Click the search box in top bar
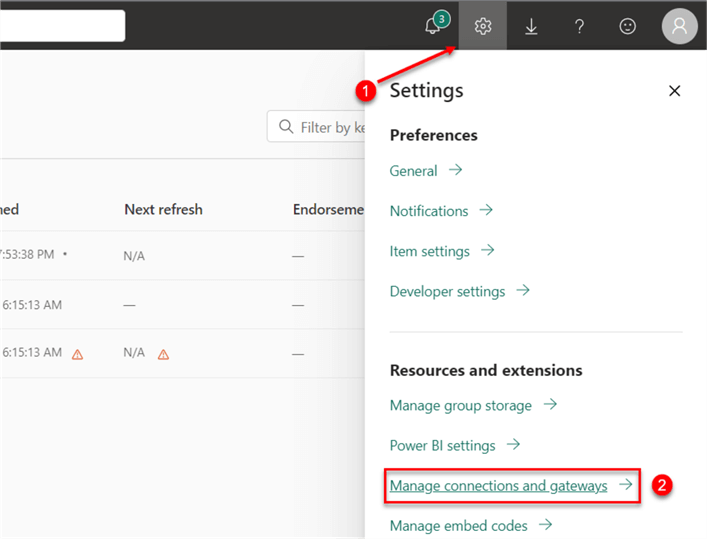This screenshot has height=539, width=707. pos(60,26)
